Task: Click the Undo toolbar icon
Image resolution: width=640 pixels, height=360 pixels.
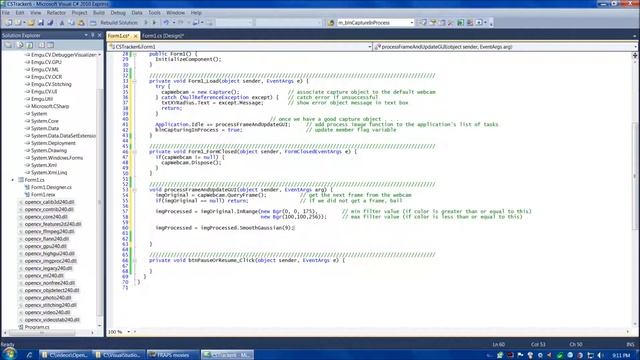Action: (166, 23)
